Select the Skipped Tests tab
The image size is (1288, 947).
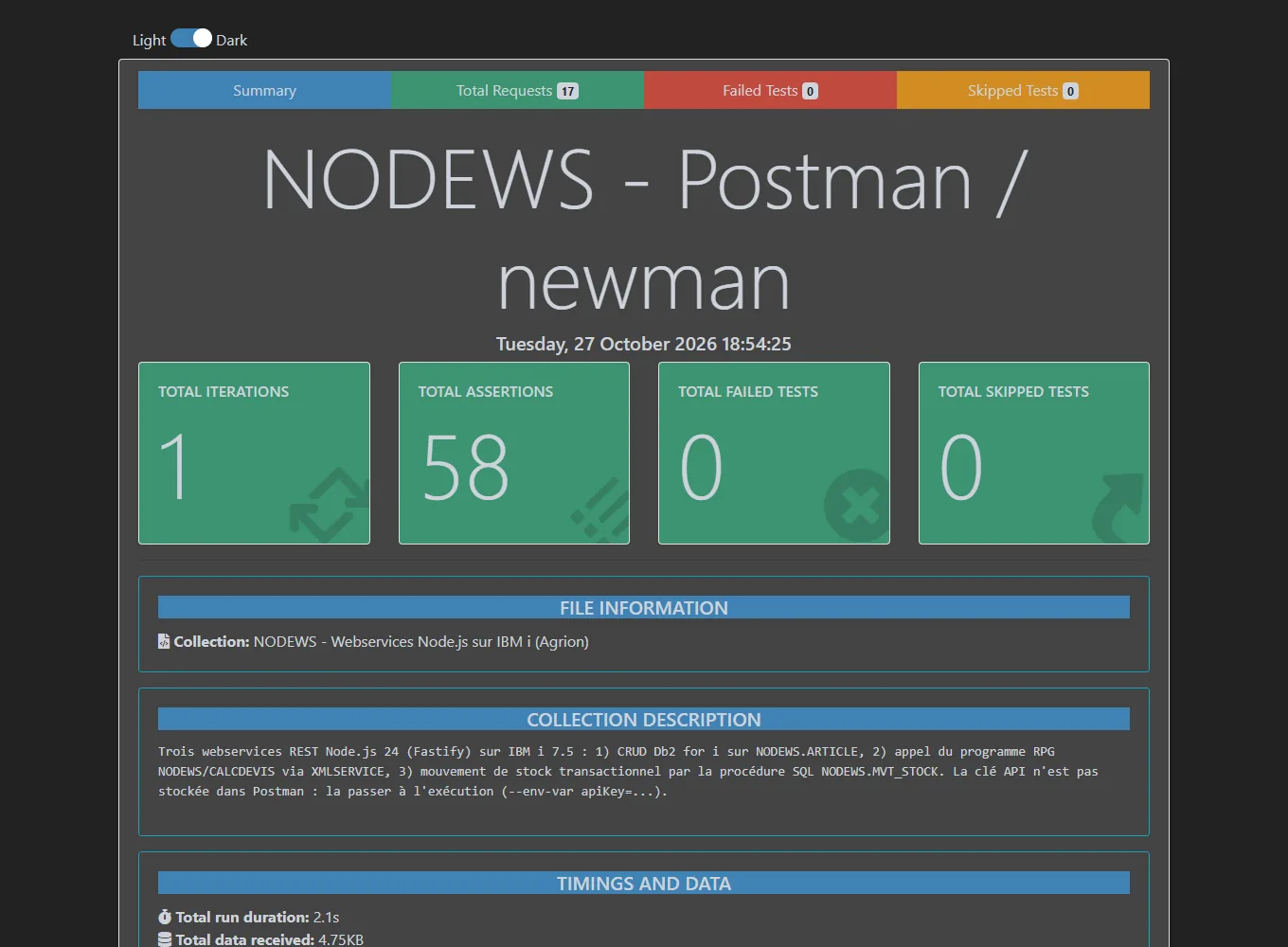(x=1023, y=90)
